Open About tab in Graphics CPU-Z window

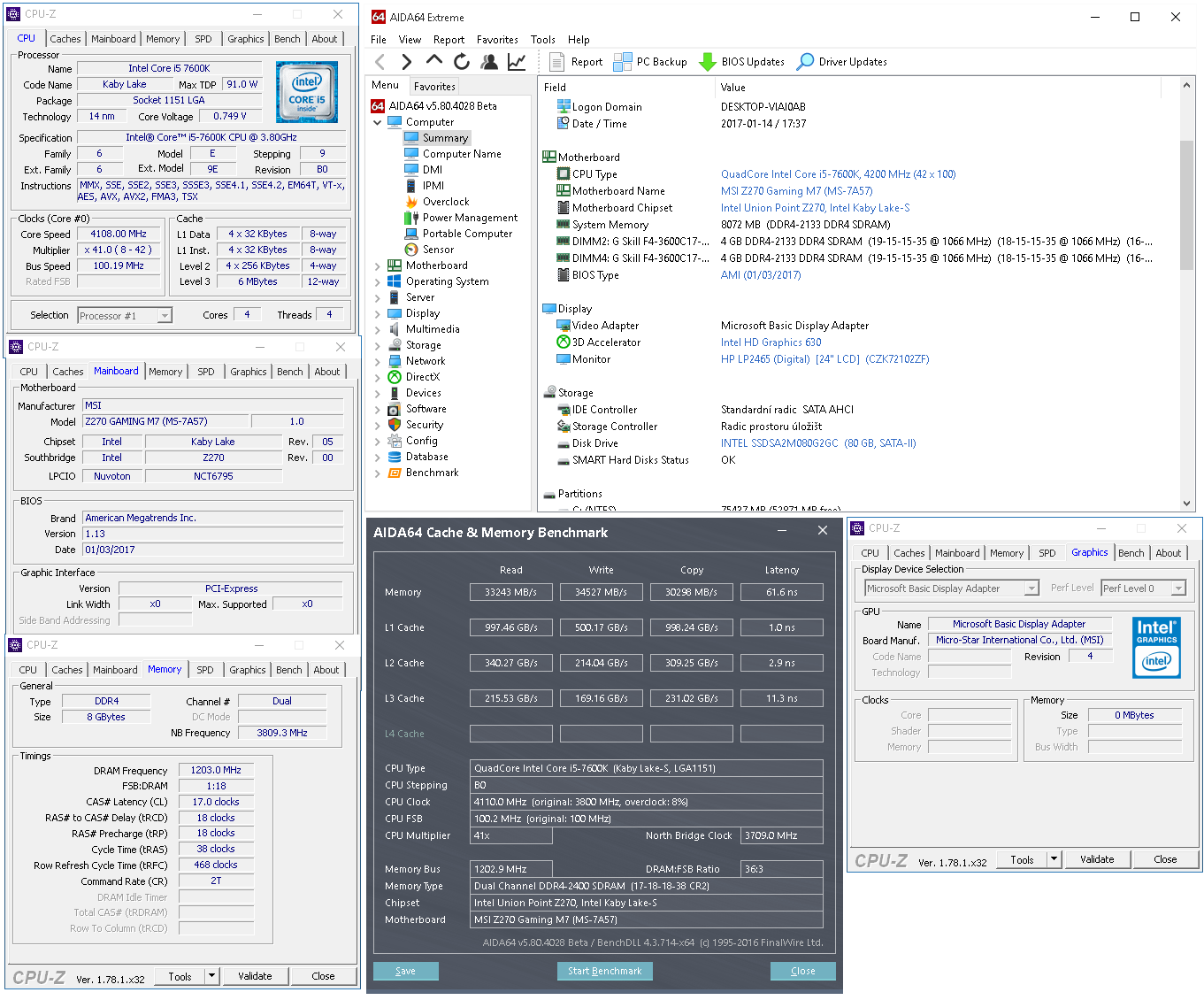coord(1169,553)
